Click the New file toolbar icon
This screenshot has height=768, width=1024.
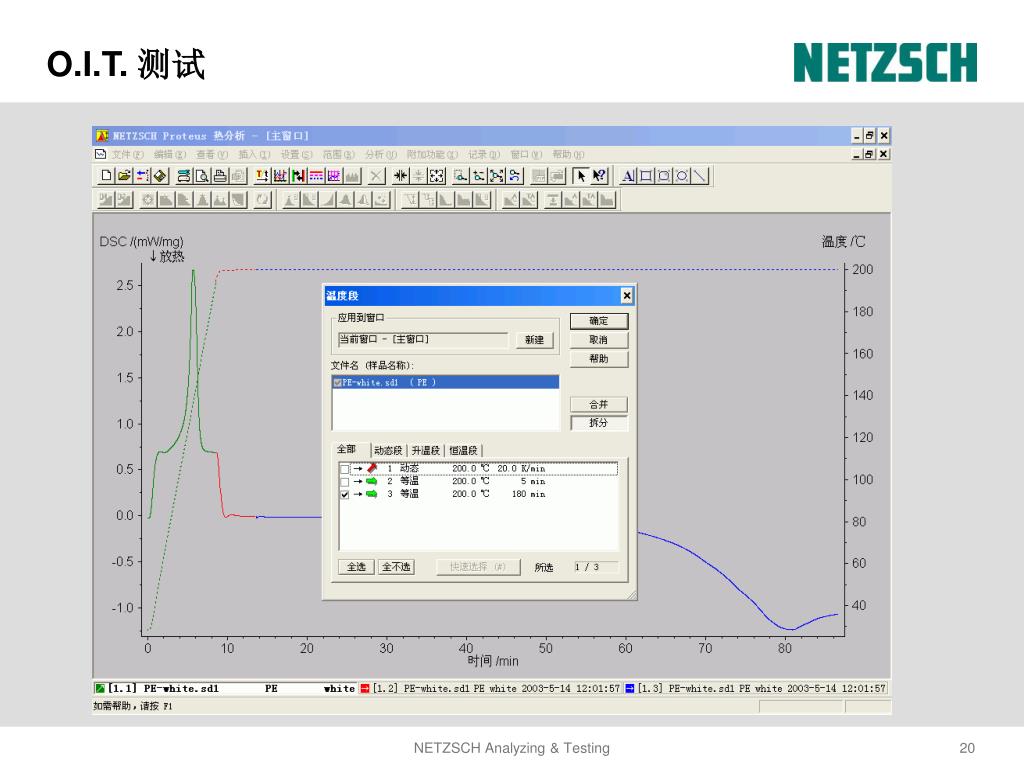(x=106, y=176)
